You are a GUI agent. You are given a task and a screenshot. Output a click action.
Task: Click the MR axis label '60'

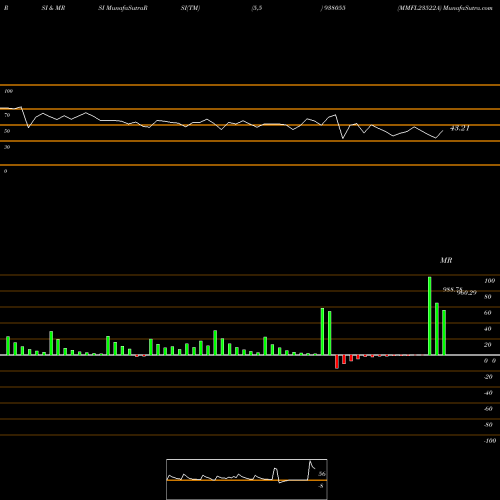[x=488, y=313]
